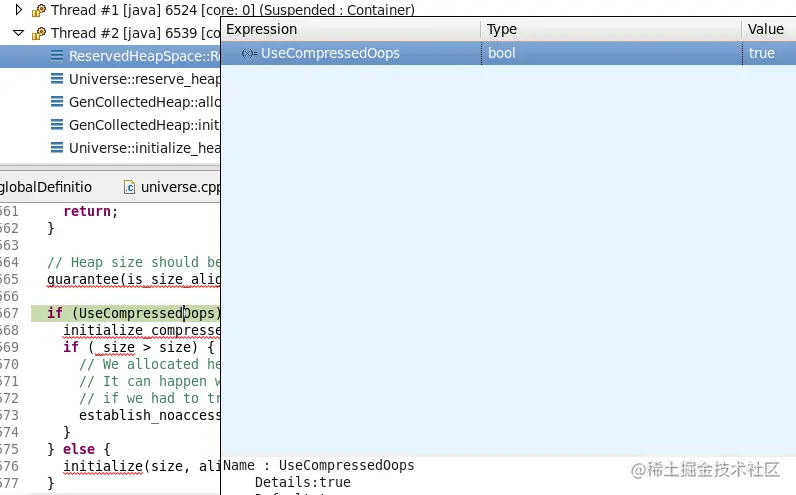Viewport: 796px width, 495px height.
Task: Click the 'return;' statement in code
Action: 90,211
